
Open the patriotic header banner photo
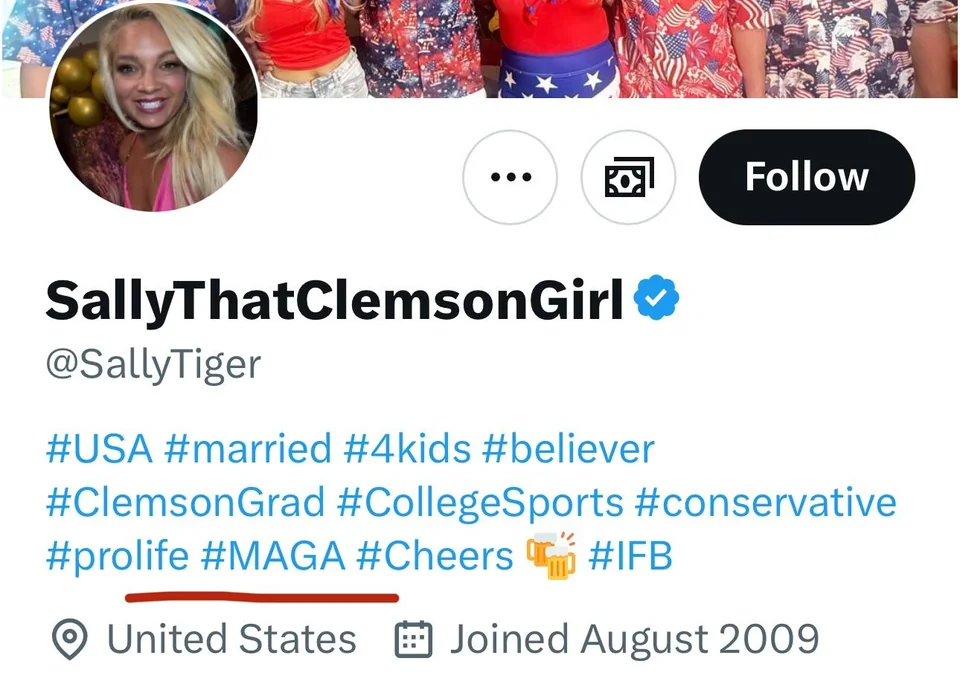(606, 49)
